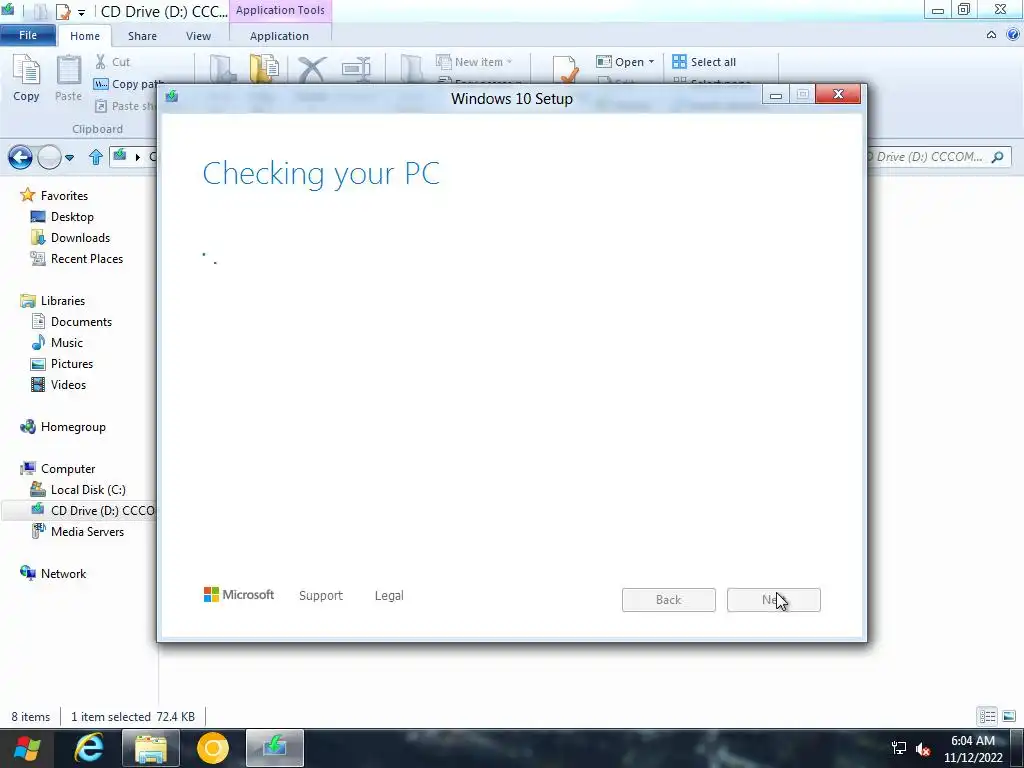The height and width of the screenshot is (768, 1024).
Task: Open Quick Access Toolbar customize dropdown
Action: pyautogui.click(x=82, y=12)
